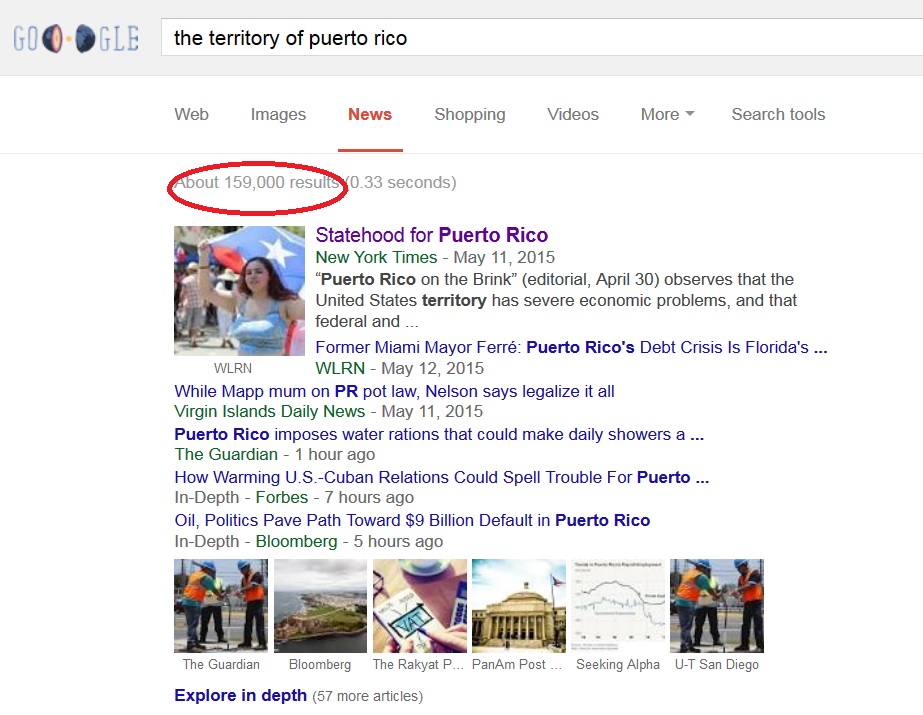The height and width of the screenshot is (715, 923).
Task: Open 'Statehood for Puerto Rico' article
Action: point(431,235)
